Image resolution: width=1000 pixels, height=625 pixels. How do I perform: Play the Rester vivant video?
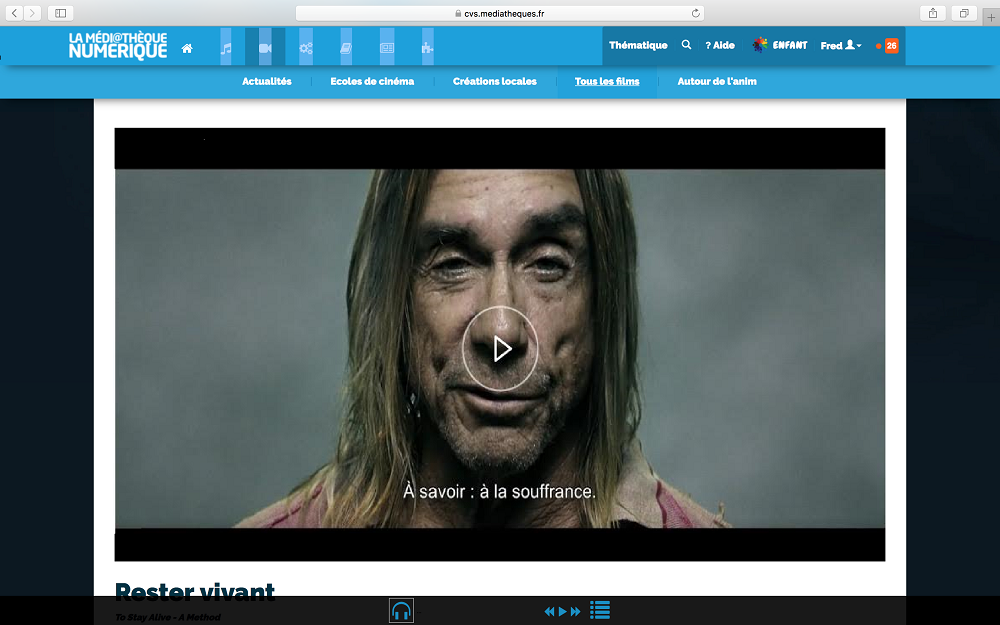point(500,349)
